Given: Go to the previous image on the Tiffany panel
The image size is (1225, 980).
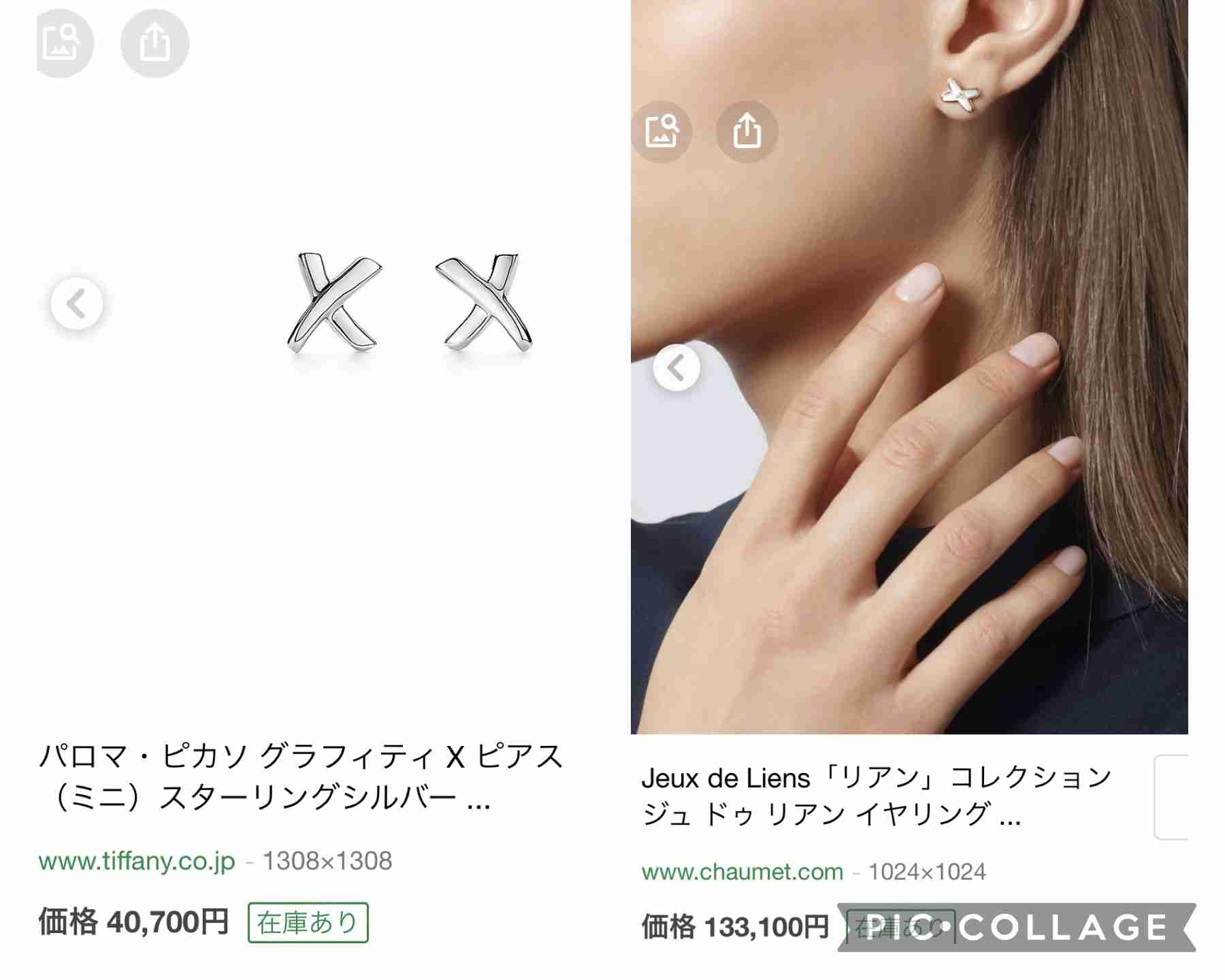Looking at the screenshot, I should (77, 304).
